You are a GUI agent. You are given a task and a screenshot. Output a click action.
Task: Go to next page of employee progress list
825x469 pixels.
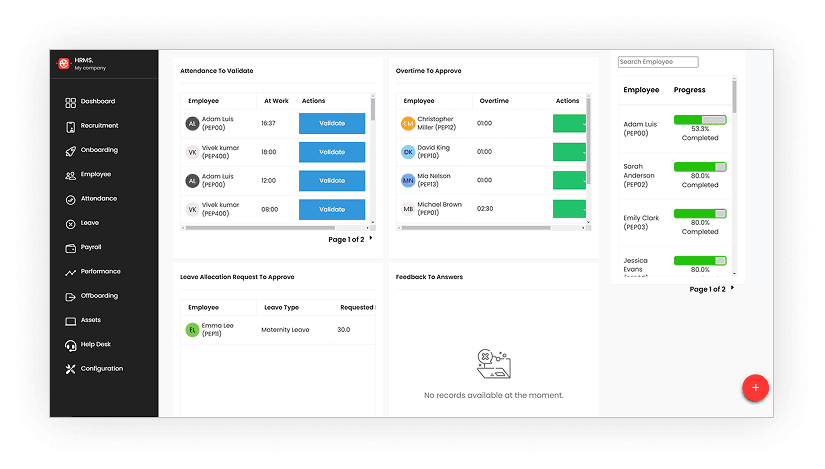tap(732, 288)
